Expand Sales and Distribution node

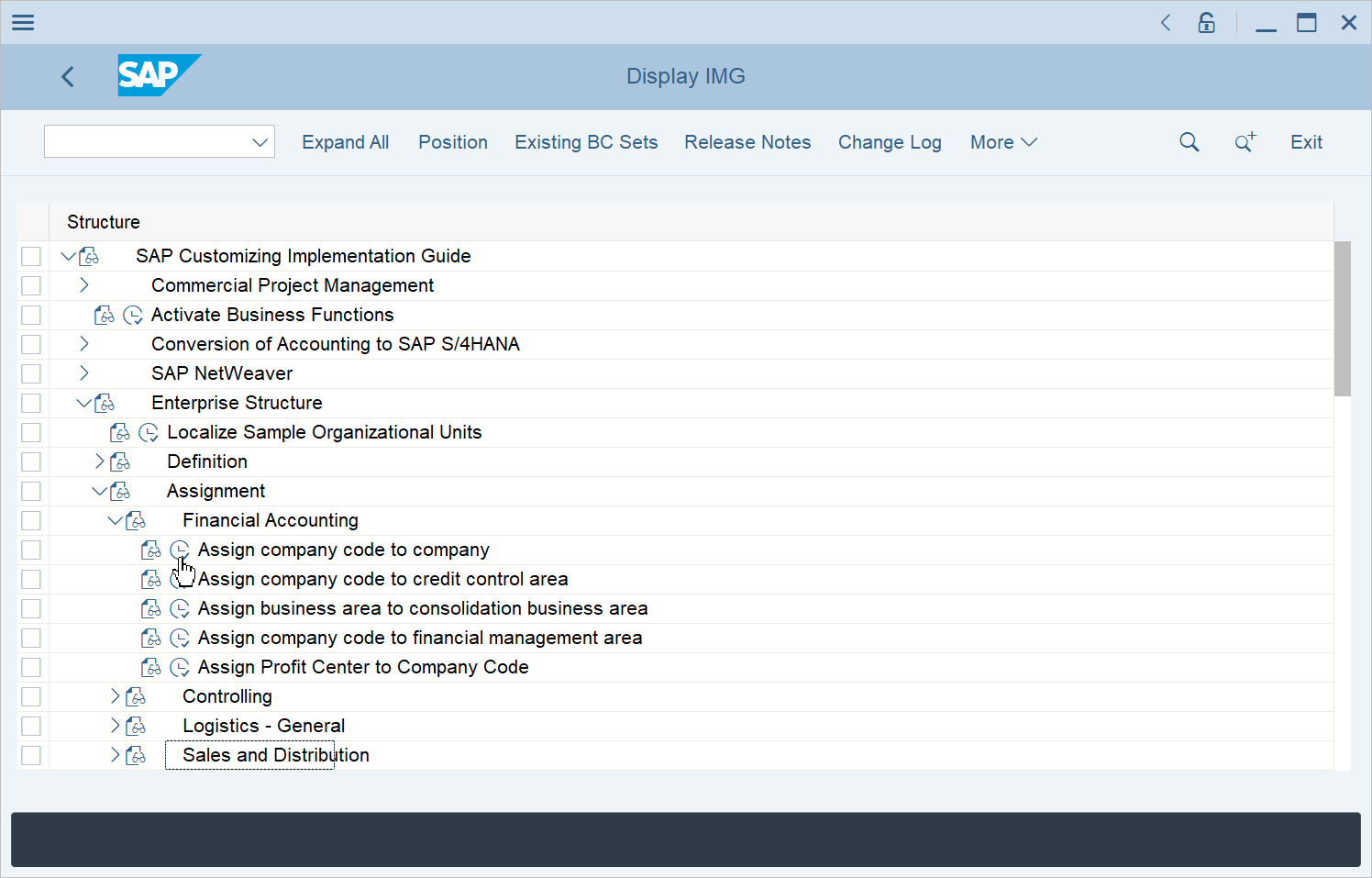[116, 755]
